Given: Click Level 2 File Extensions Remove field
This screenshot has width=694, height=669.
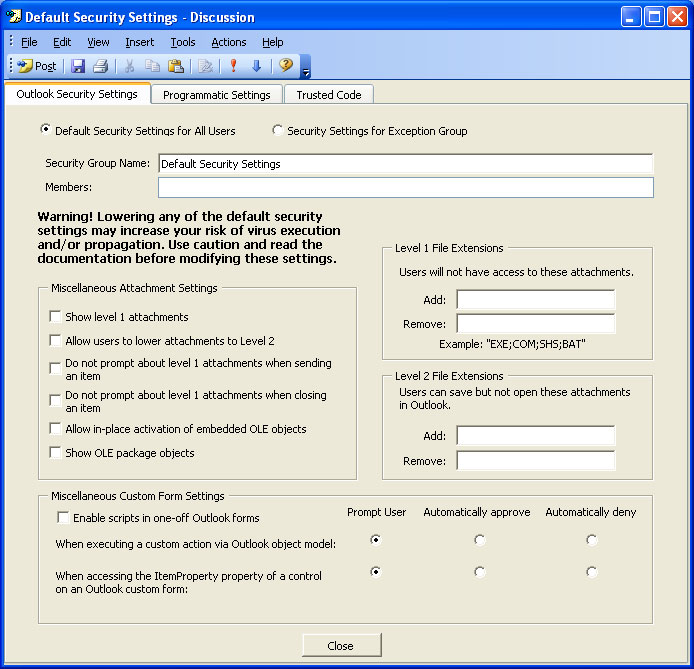Looking at the screenshot, I should 536,461.
